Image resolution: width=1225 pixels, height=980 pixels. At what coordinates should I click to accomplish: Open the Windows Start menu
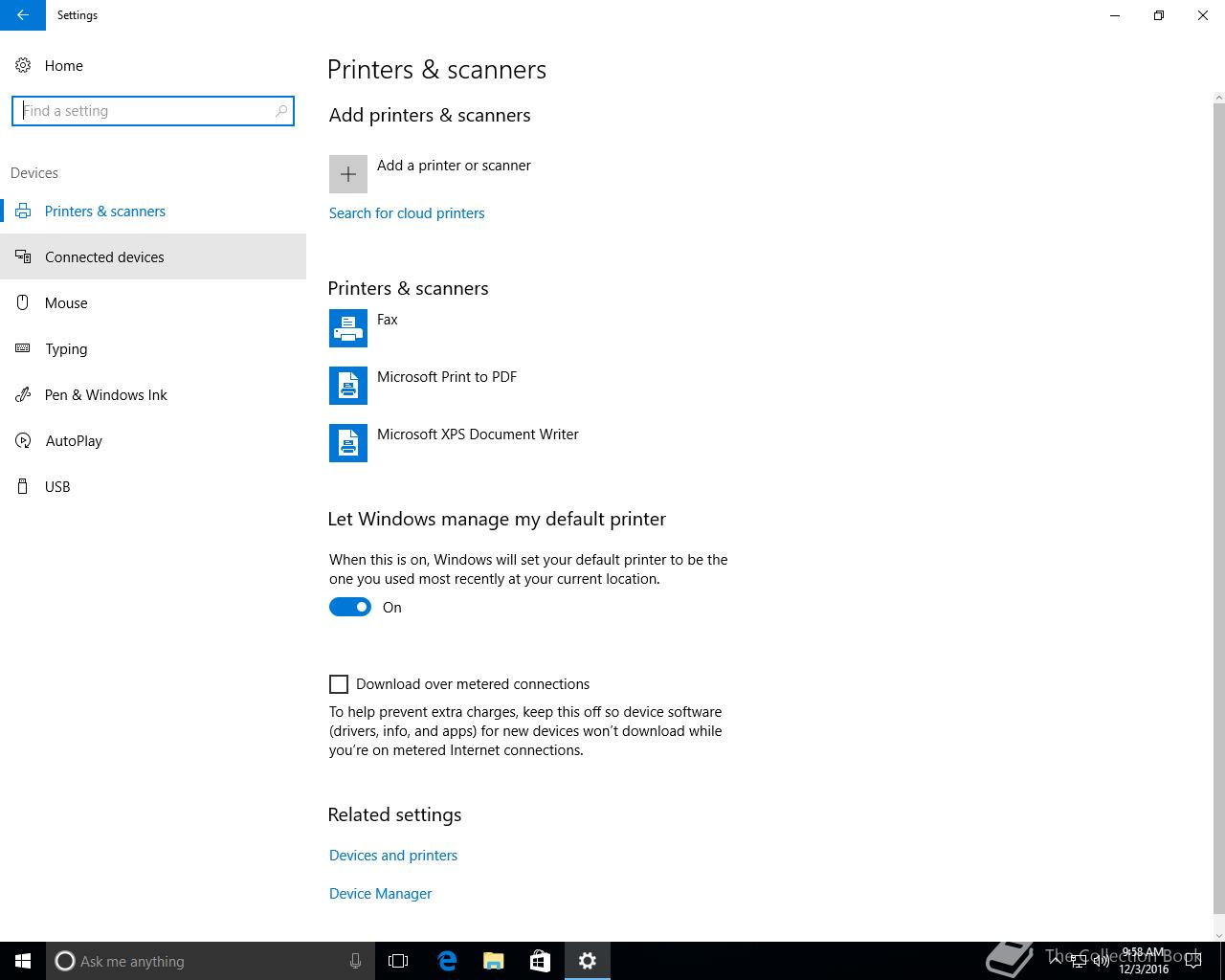click(23, 961)
